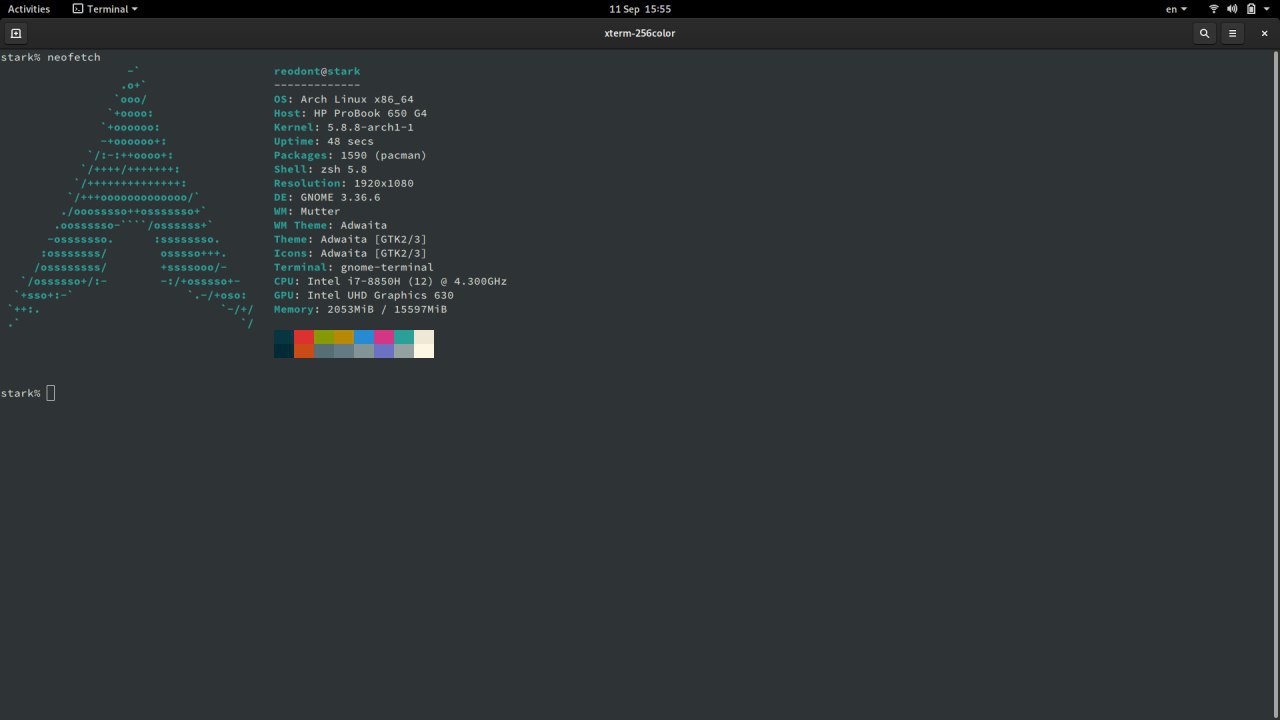
Task: Click the 'DE: GNOME 3.36.6' line
Action: 327,197
